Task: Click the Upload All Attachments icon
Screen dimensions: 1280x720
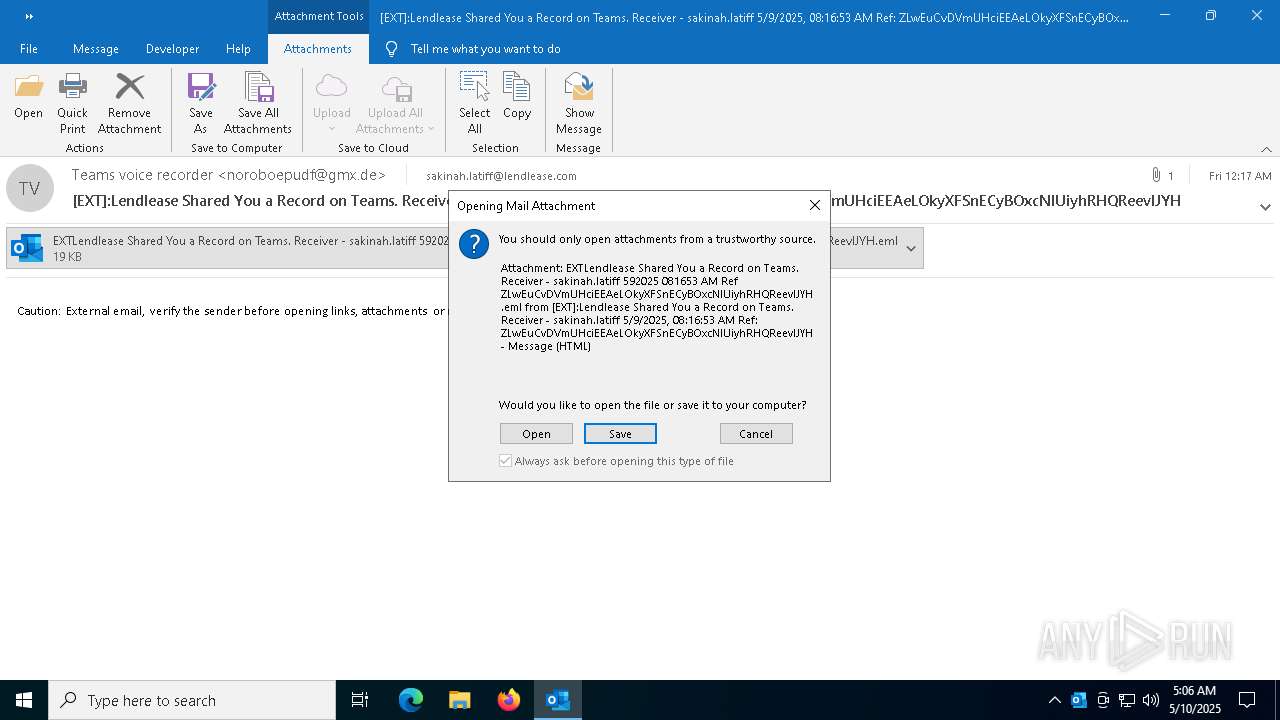Action: [396, 87]
